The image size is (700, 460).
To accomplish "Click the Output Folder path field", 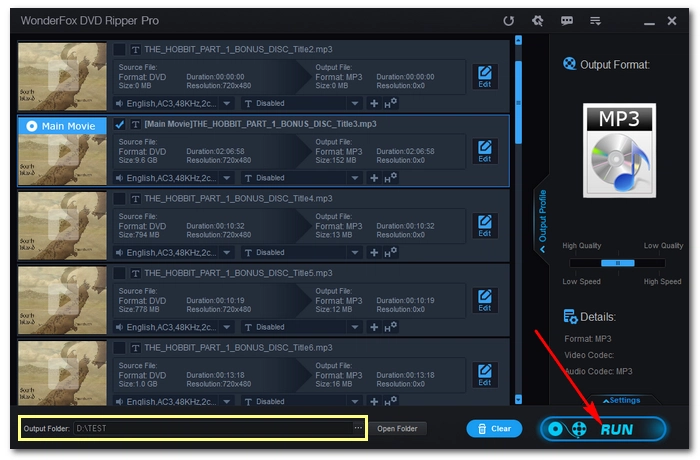I will click(213, 428).
